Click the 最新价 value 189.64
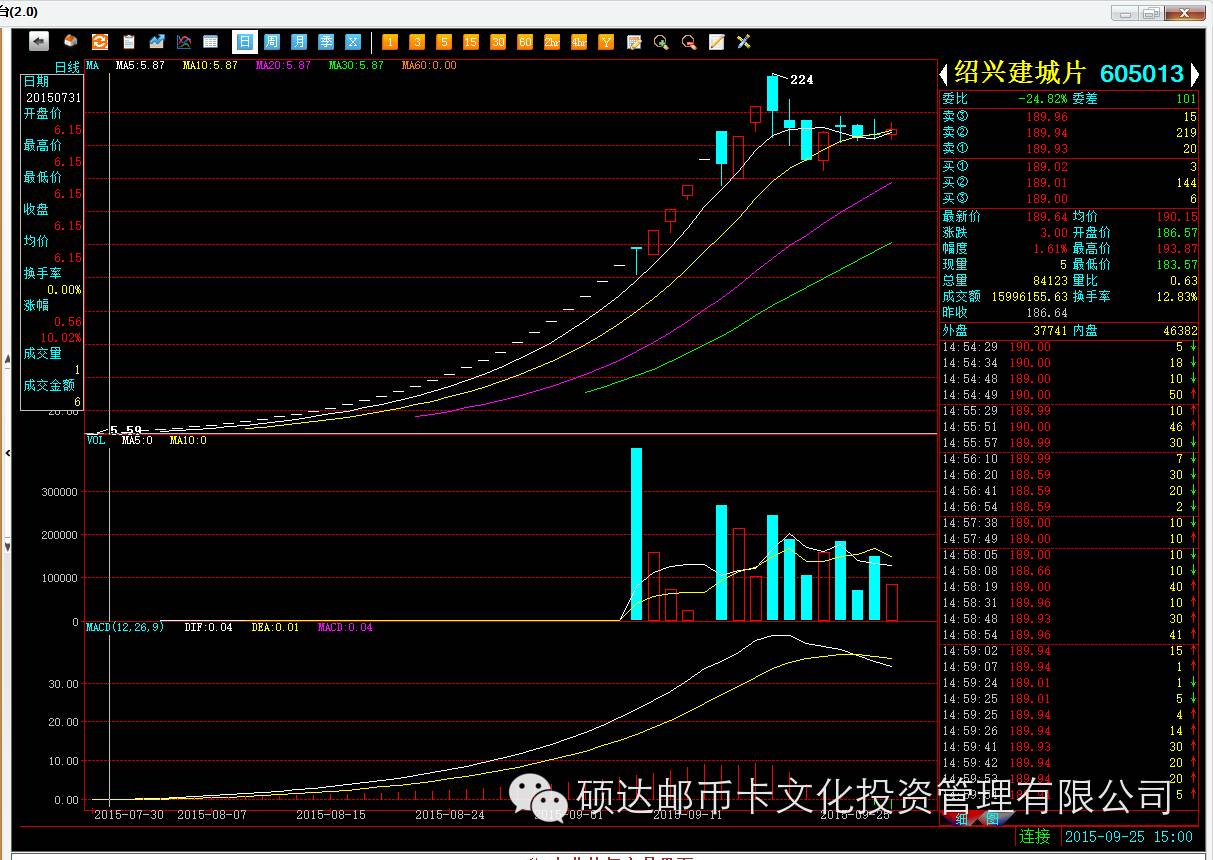Screen dimensions: 1213x860 point(1046,216)
